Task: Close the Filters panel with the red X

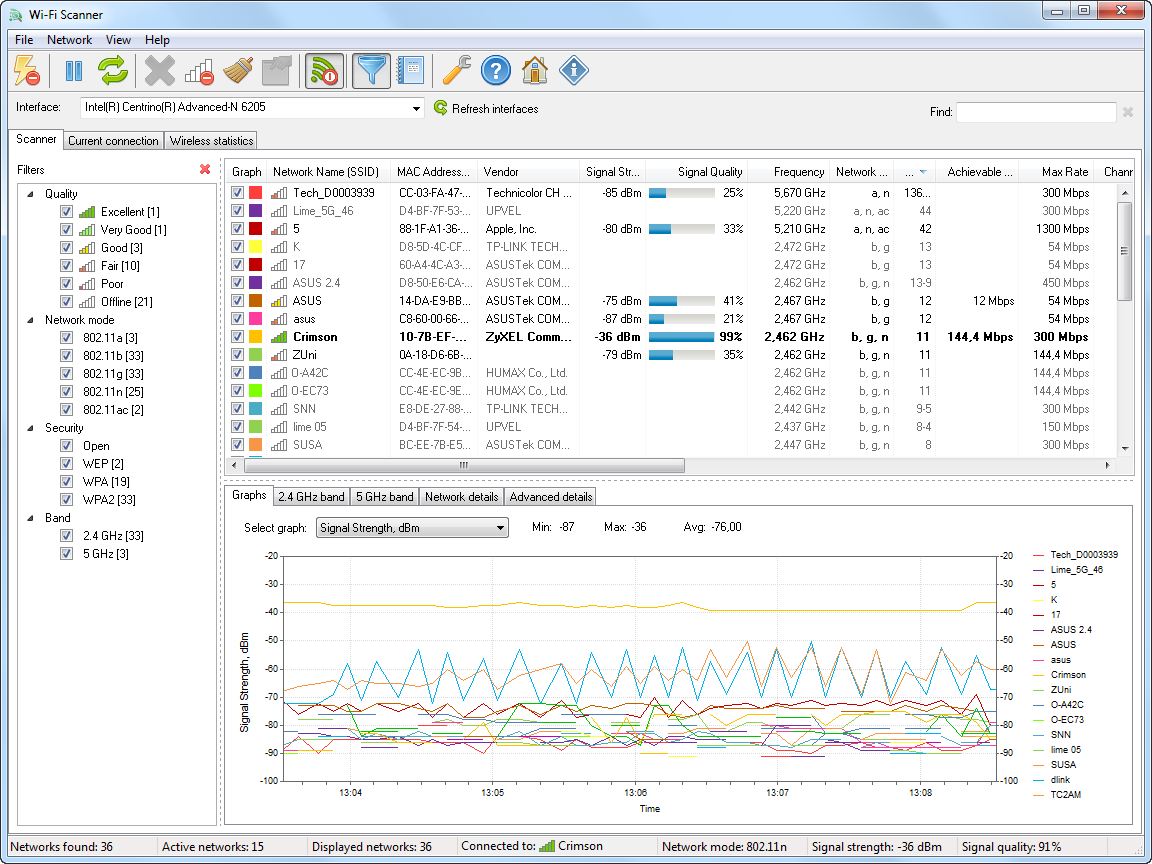Action: [x=207, y=169]
